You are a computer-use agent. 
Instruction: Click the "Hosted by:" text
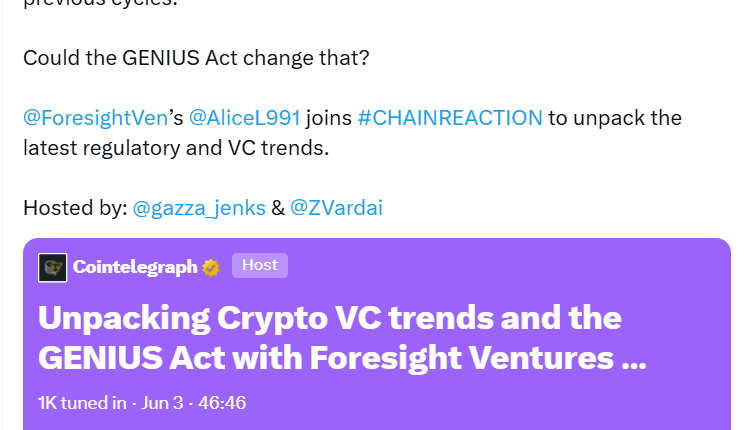pos(75,208)
